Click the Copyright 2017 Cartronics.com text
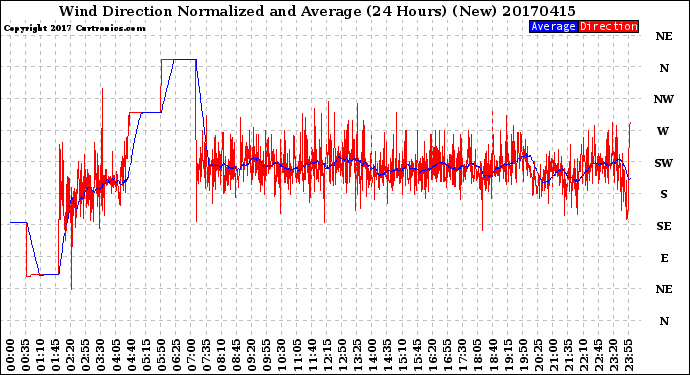The height and width of the screenshot is (375, 690). click(74, 28)
